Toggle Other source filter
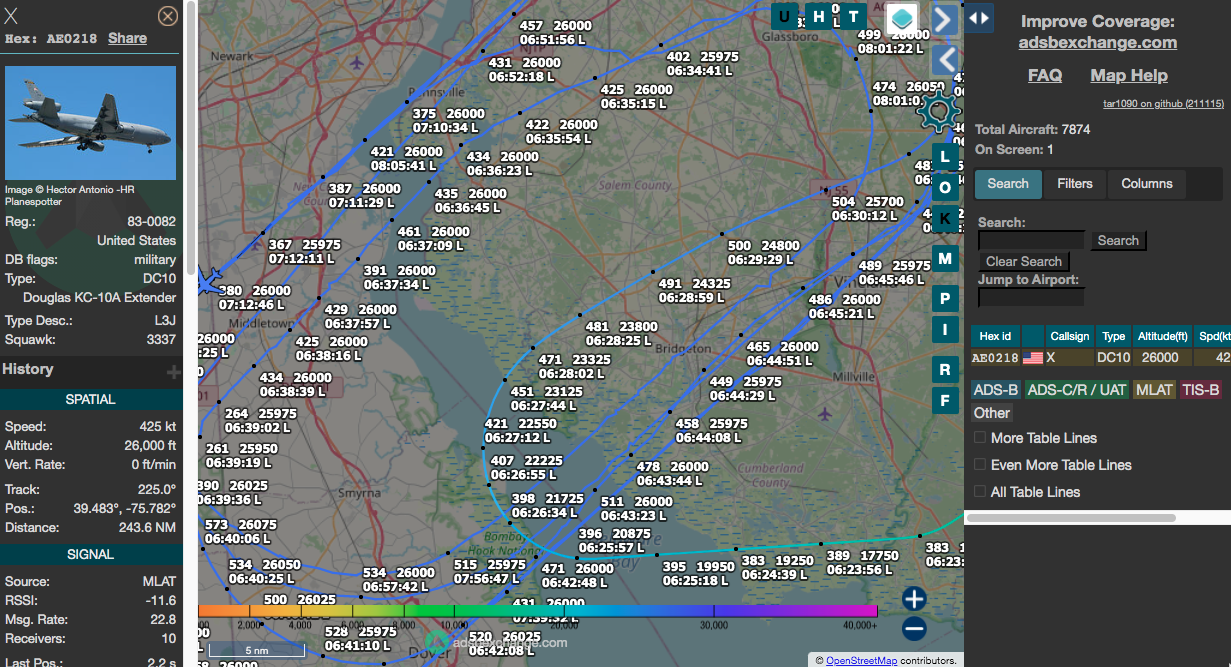1231x667 pixels. pos(992,413)
